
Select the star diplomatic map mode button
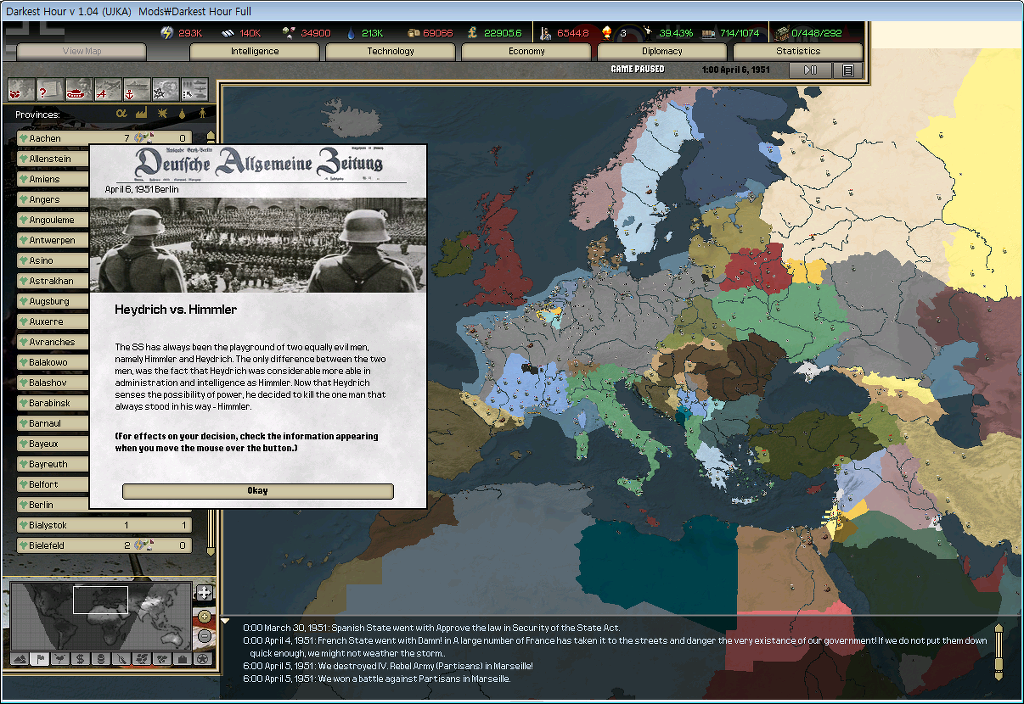[x=203, y=659]
